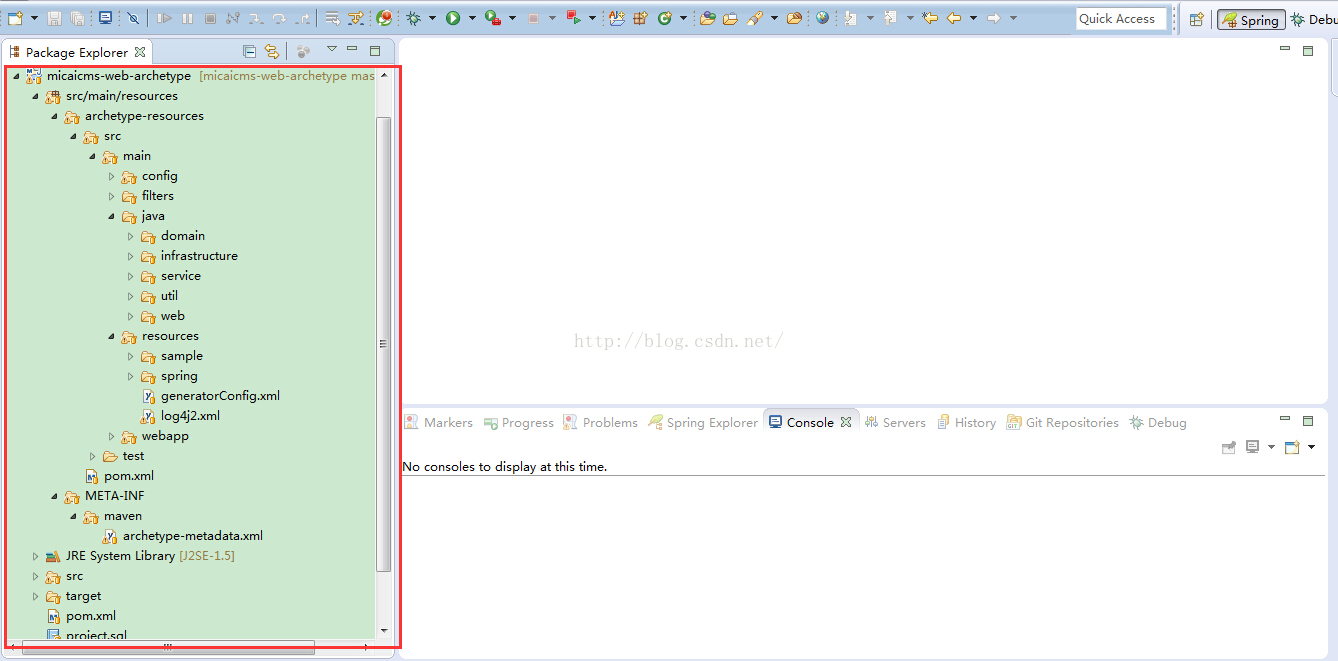Expand the JRE System Library node

pos(36,556)
